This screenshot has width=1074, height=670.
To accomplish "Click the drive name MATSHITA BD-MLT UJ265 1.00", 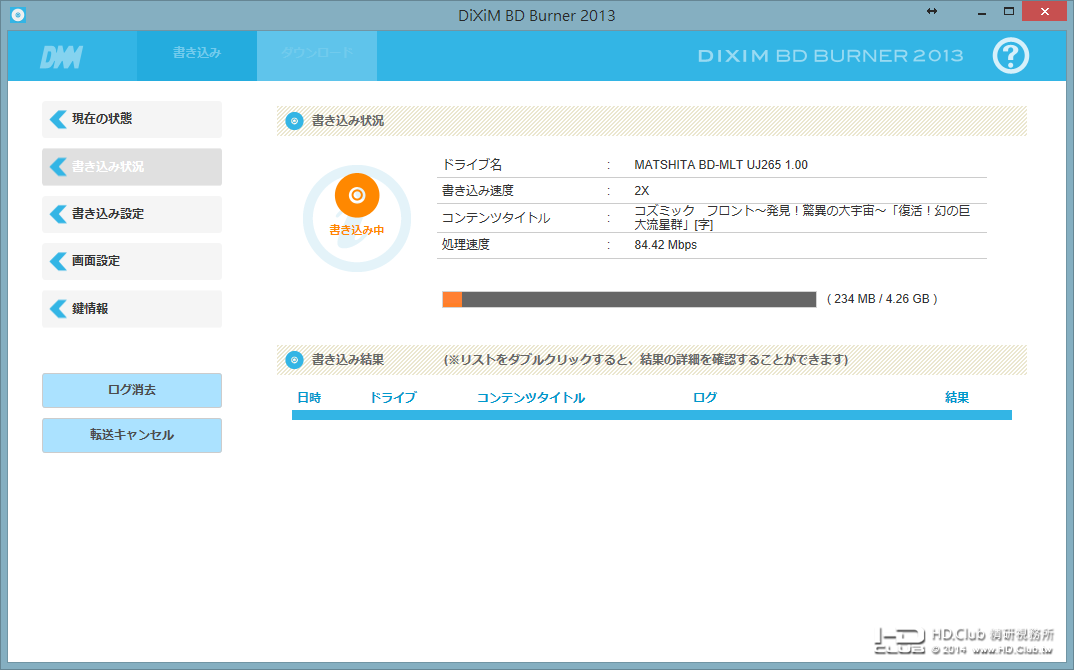I will (x=721, y=165).
